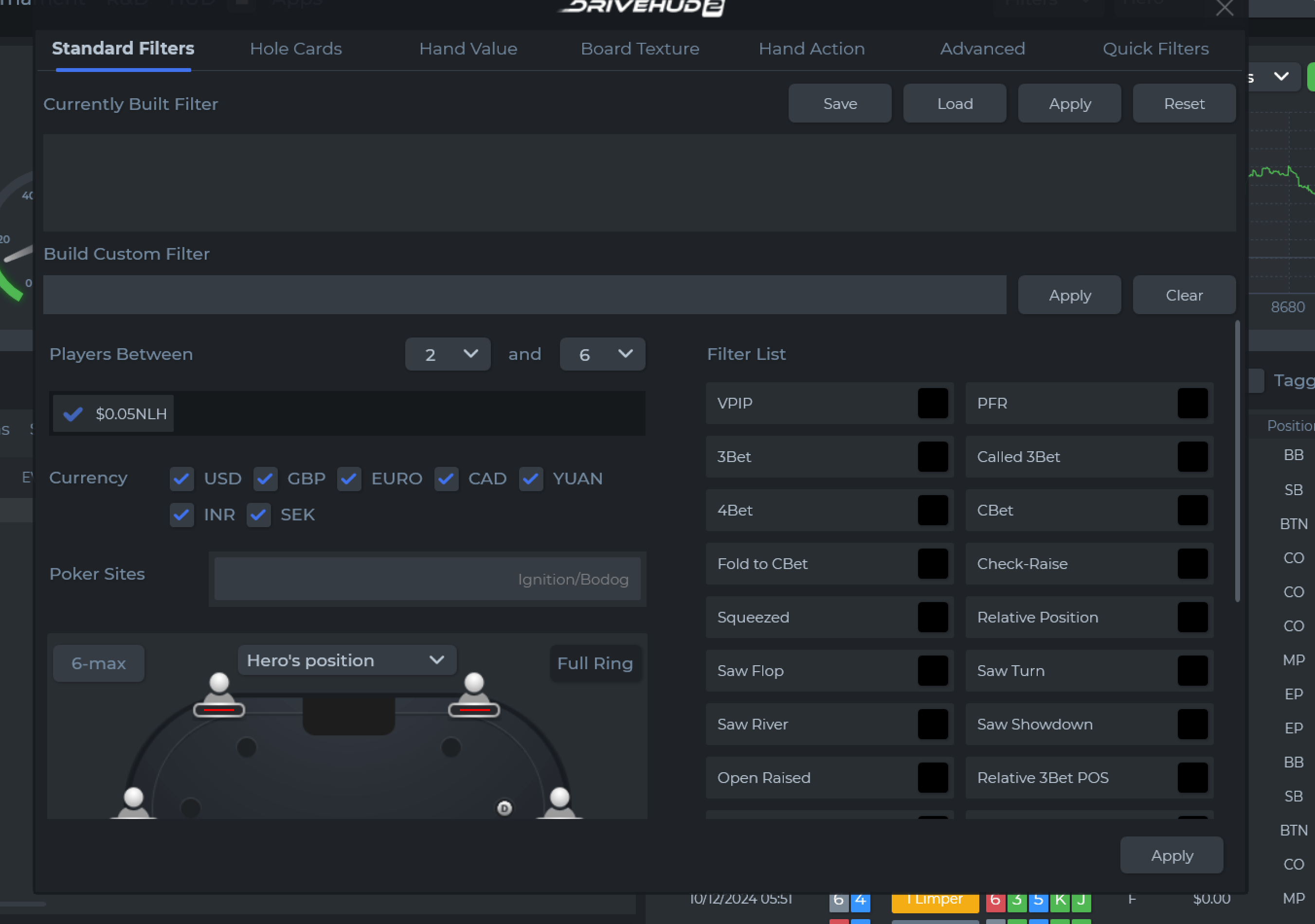Toggle the 4Bet filter box
This screenshot has height=924, width=1315.
933,510
